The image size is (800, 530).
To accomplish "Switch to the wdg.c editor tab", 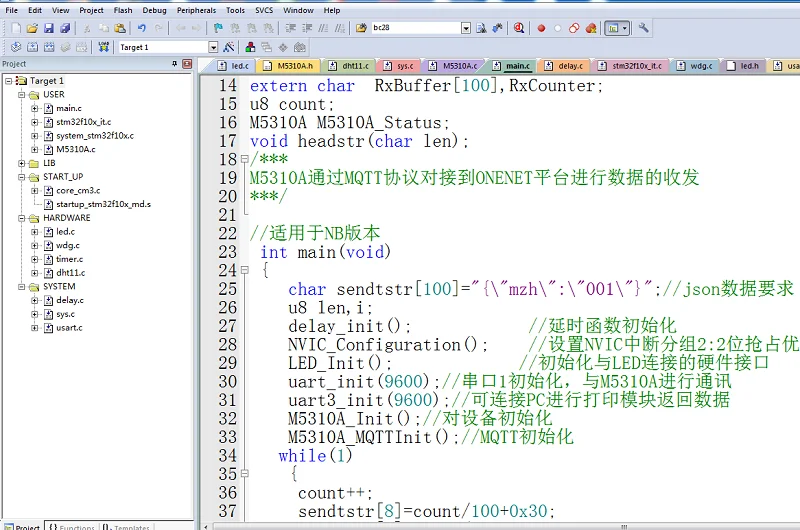I will 695,66.
